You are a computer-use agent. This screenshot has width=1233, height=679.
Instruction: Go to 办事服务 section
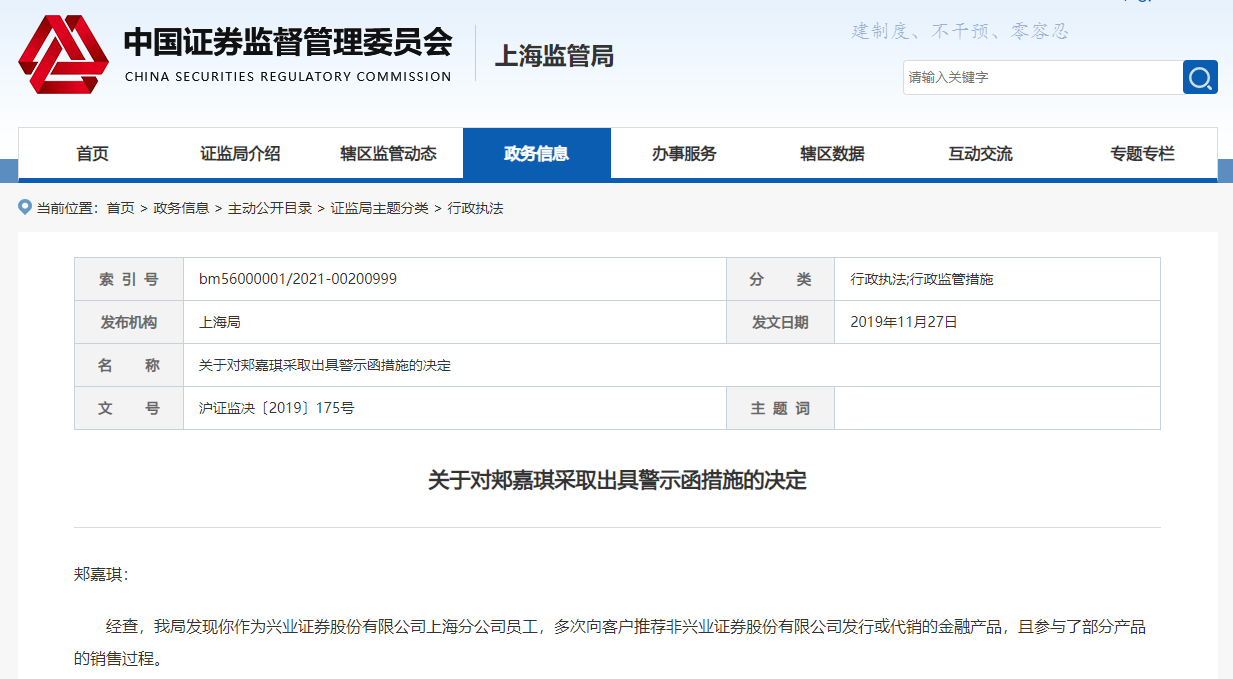[684, 154]
